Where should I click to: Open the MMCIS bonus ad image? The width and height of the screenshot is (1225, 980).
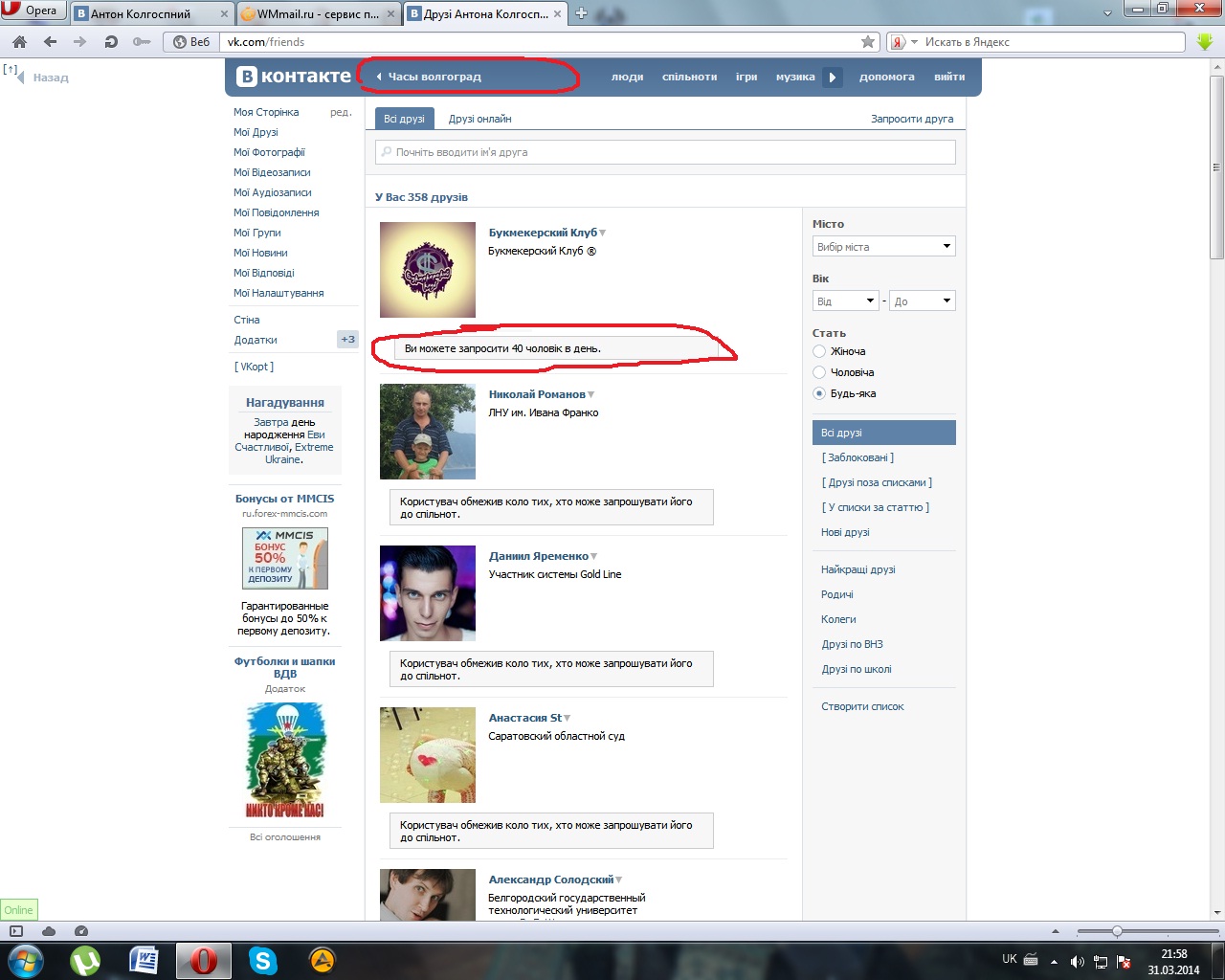(x=285, y=558)
